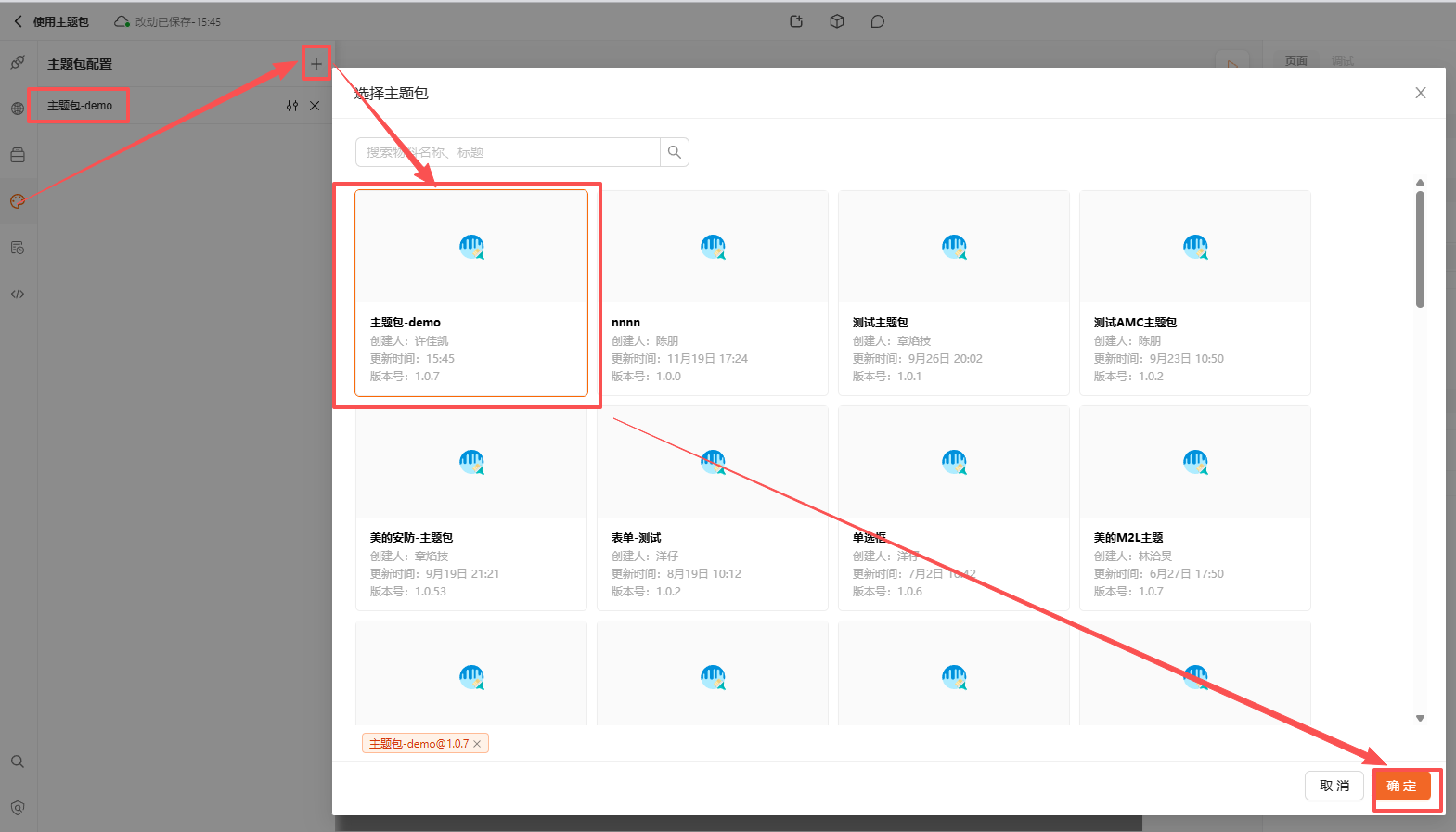
Task: Switch to the 页面 tab
Action: [x=1295, y=61]
